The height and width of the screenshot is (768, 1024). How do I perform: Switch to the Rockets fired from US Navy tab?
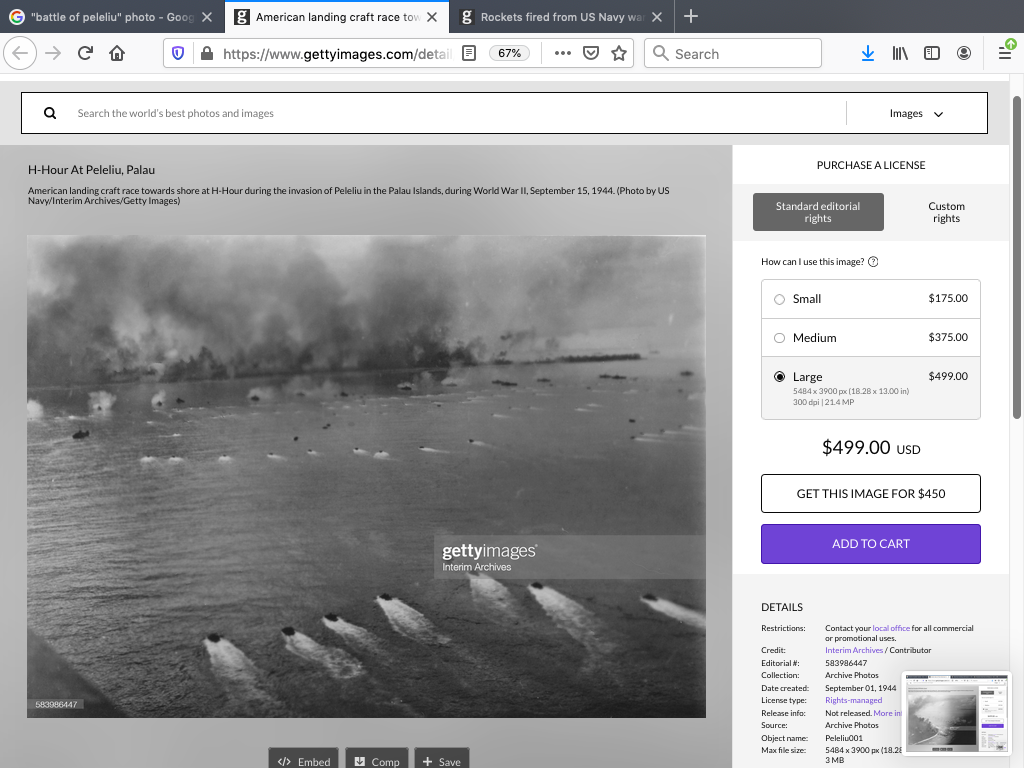click(557, 17)
